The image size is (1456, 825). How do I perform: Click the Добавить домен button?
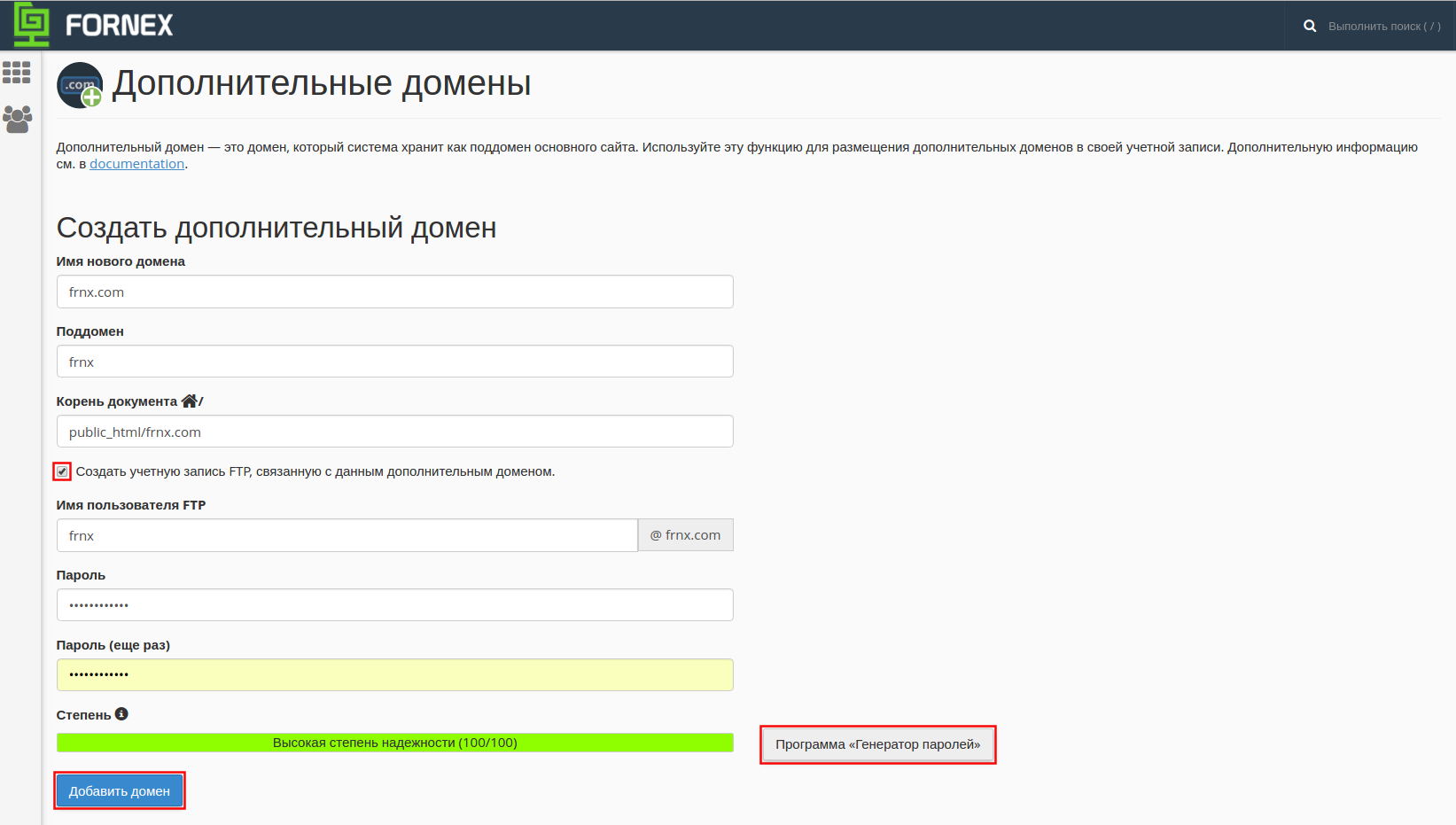coord(120,790)
